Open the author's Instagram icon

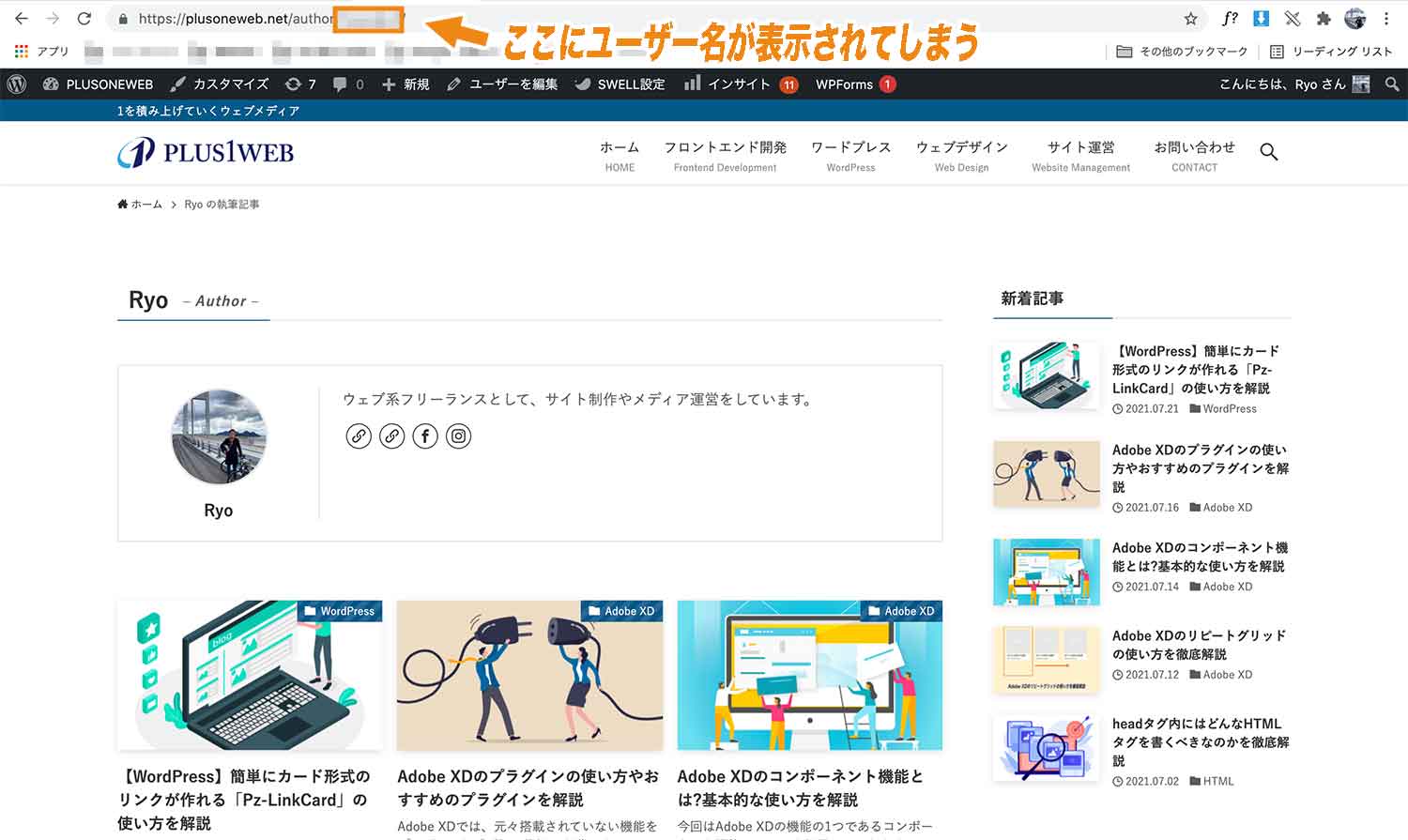pos(458,435)
